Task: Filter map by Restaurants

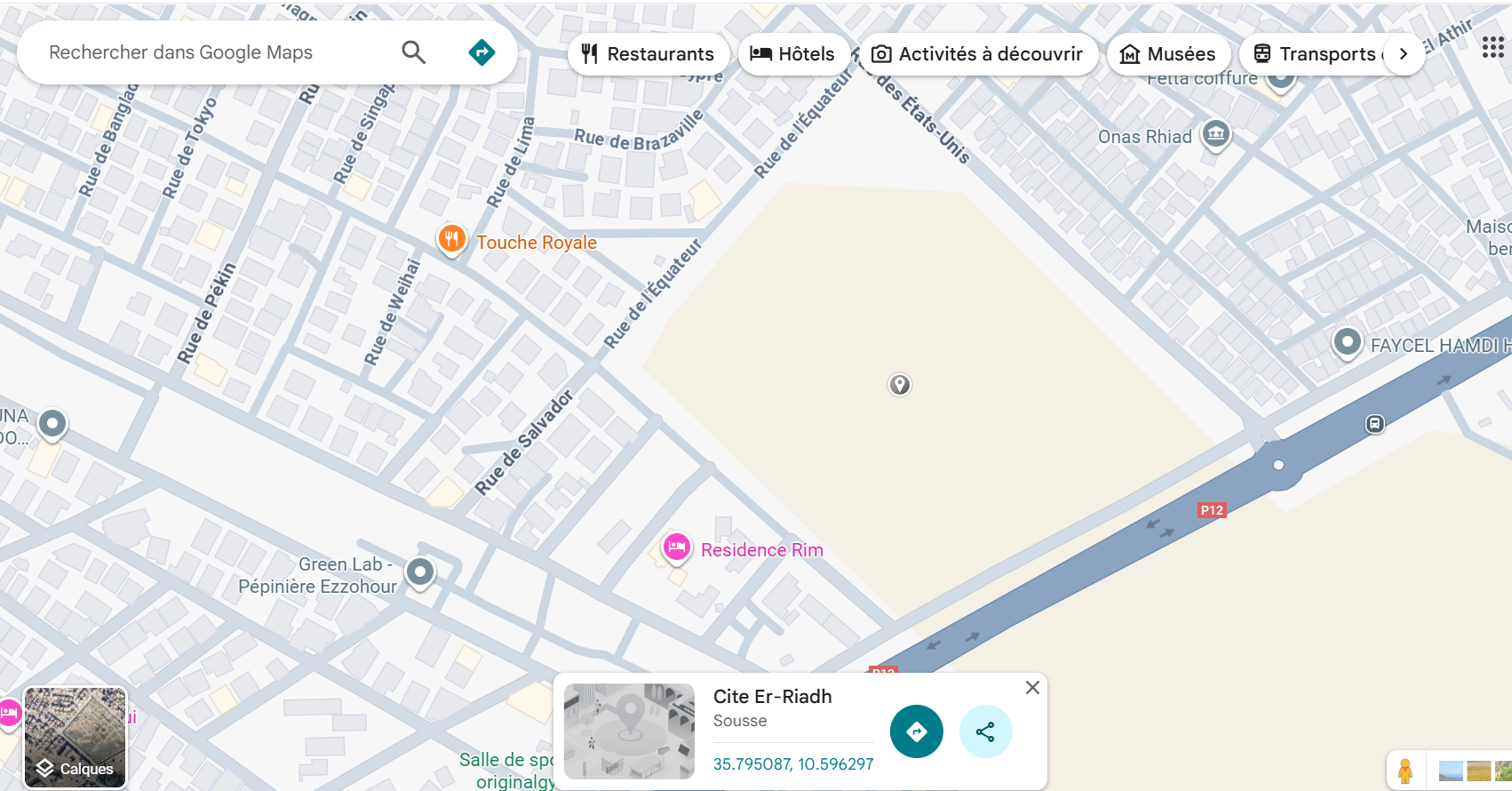Action: (x=649, y=54)
